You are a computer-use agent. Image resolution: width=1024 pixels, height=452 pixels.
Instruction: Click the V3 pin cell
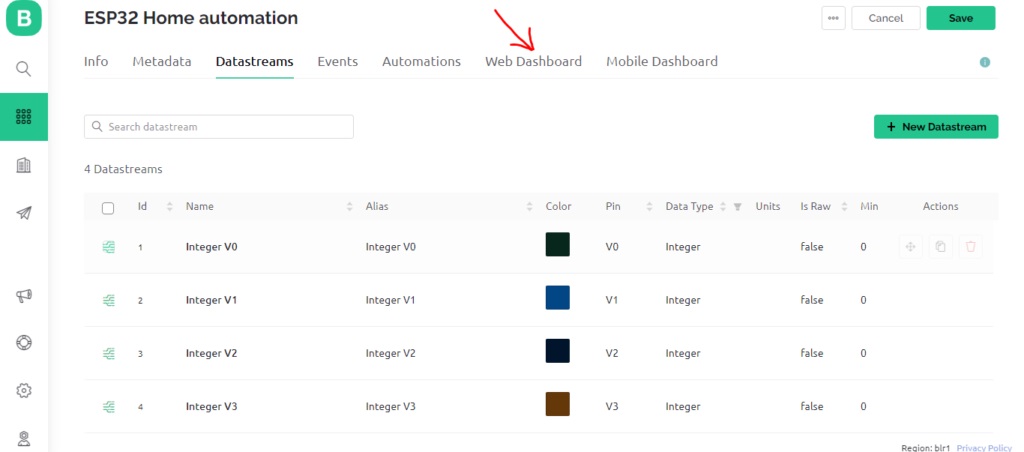[x=612, y=406]
